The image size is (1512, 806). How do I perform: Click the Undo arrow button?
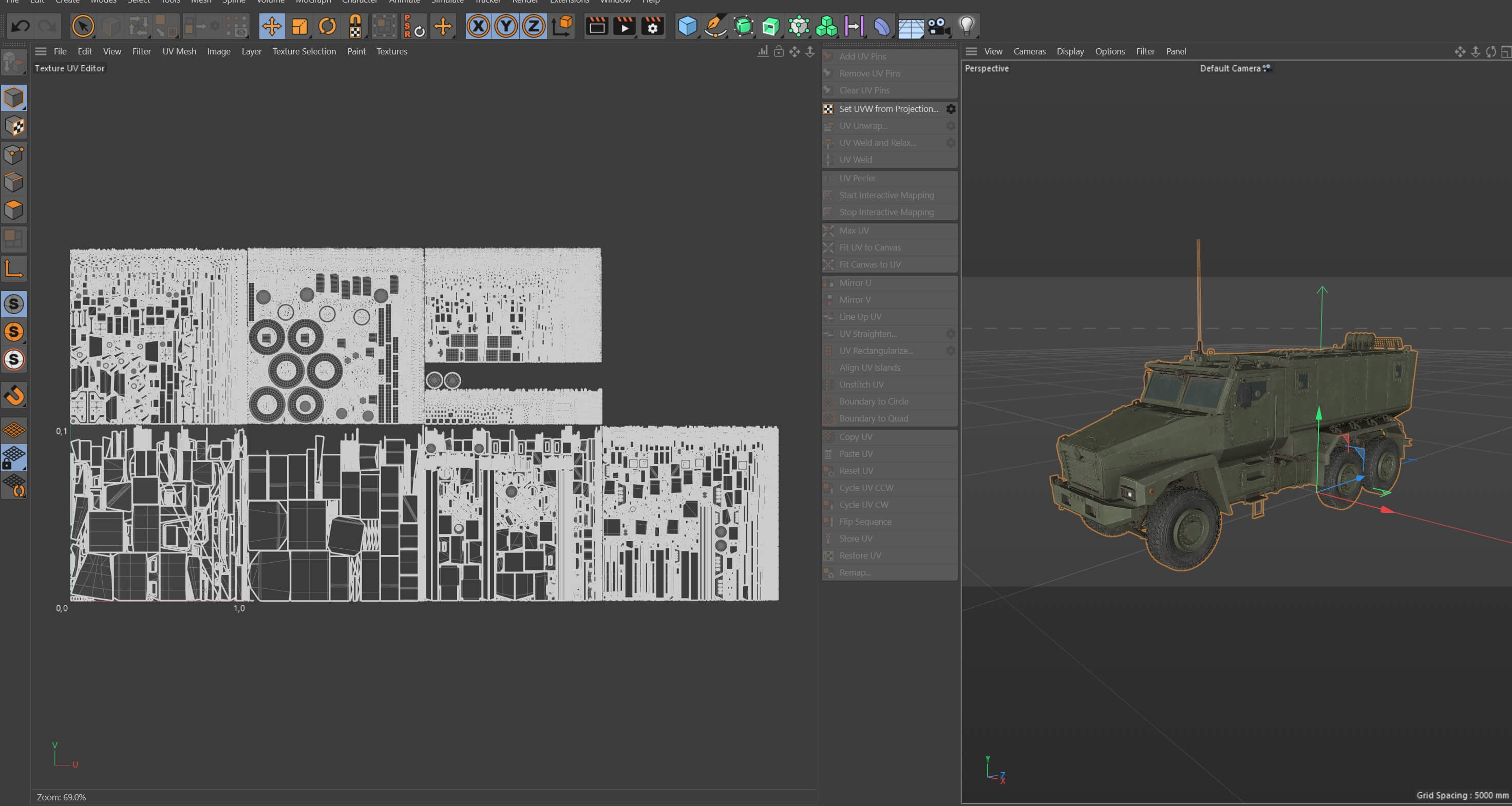click(x=21, y=26)
